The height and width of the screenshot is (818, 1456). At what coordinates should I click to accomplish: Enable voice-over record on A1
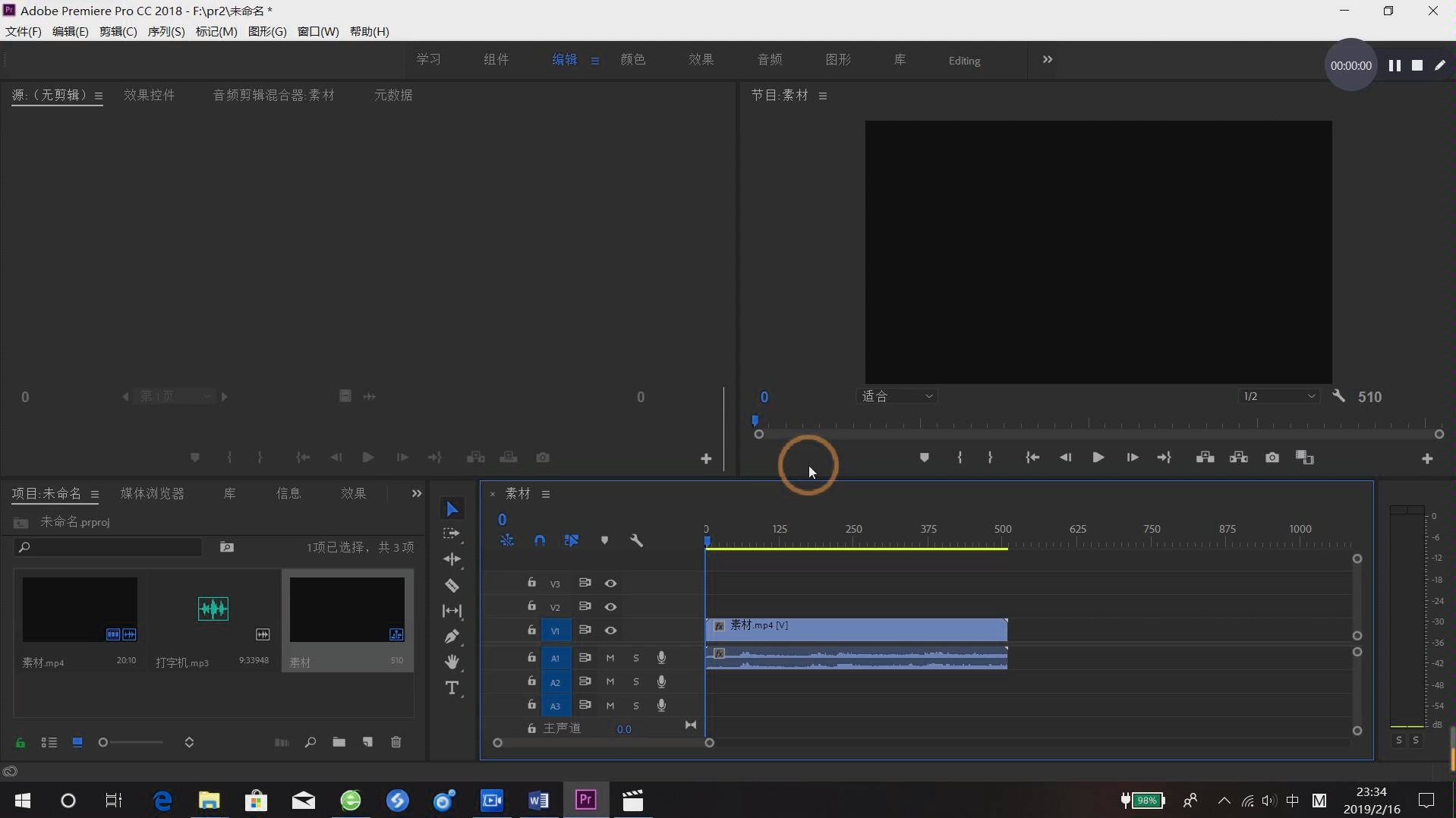[x=661, y=657]
